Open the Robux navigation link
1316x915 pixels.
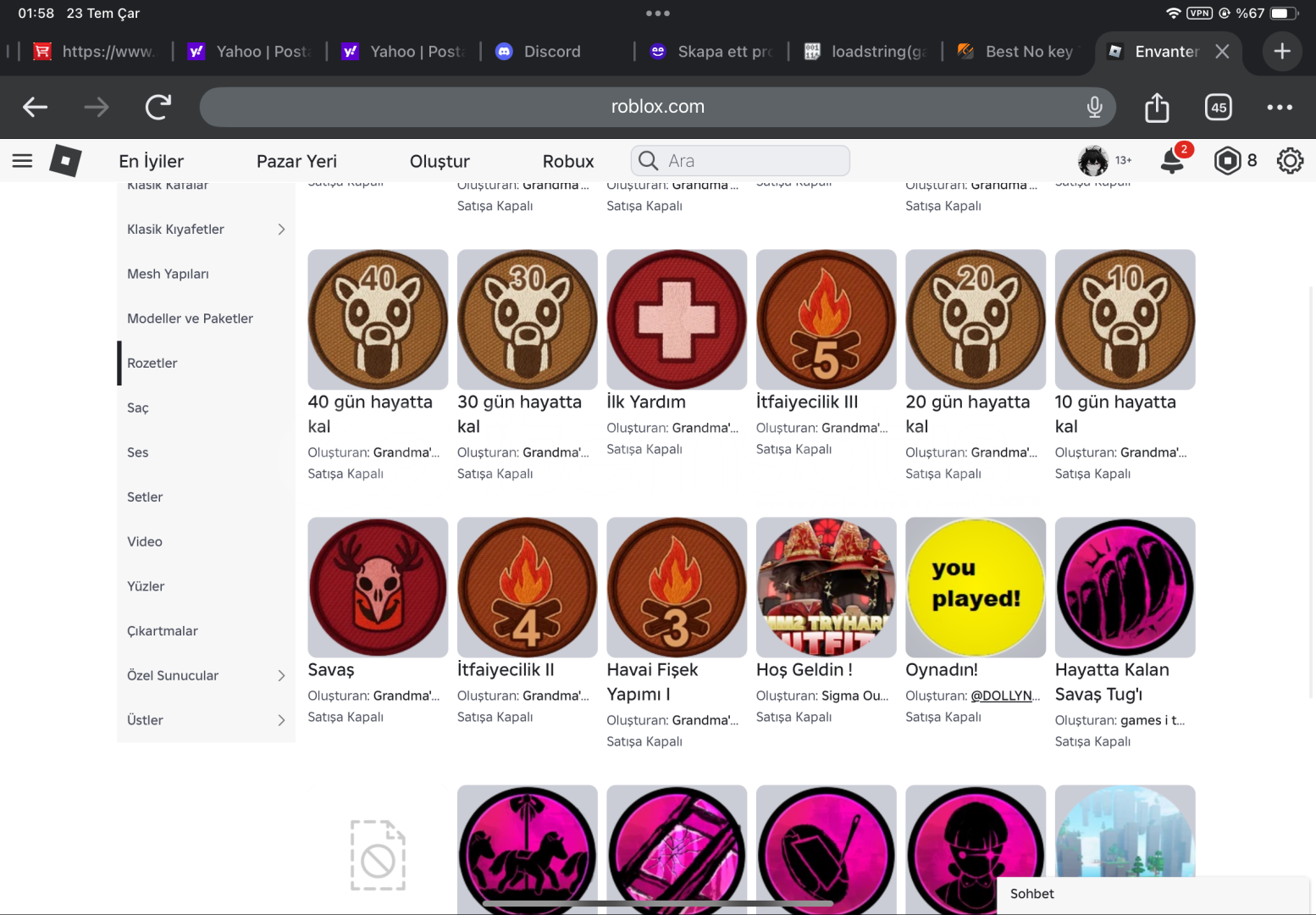(568, 161)
